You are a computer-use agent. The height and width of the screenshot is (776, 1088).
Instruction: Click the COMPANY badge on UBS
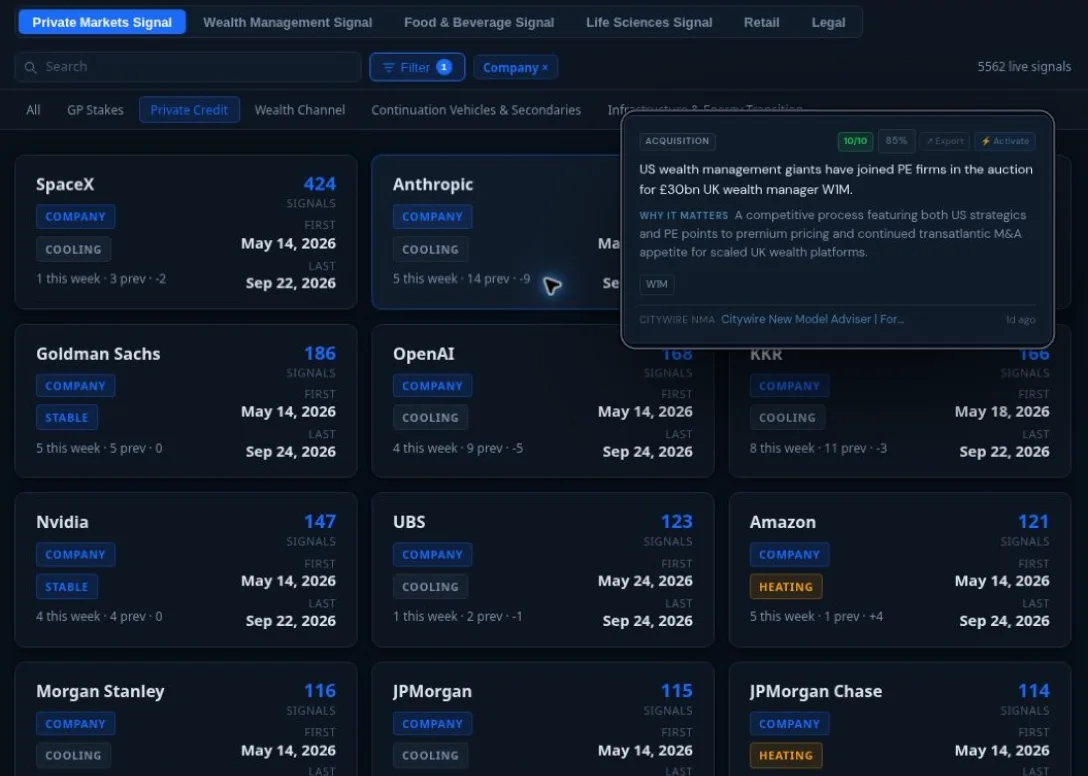[432, 555]
